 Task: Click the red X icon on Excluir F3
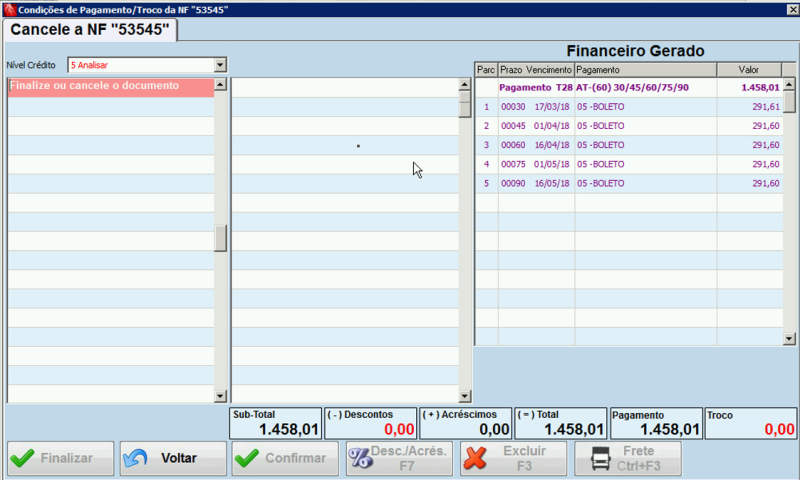[476, 458]
